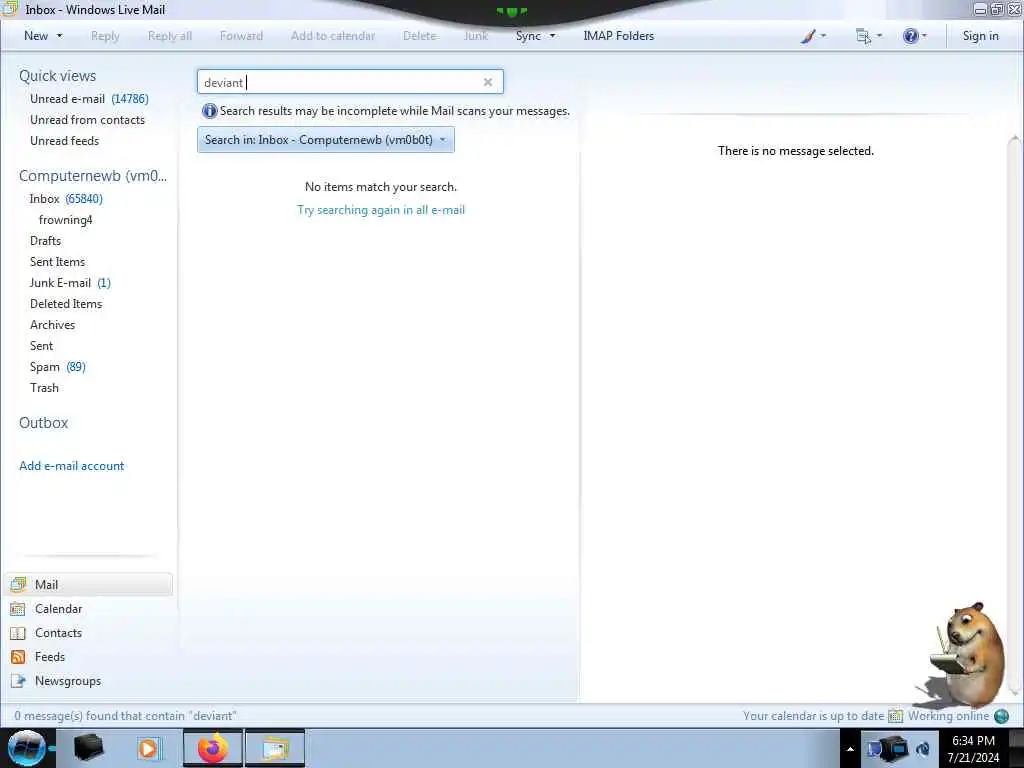Click the Windows Live Mail taskbar icon
This screenshot has width=1024, height=768.
point(276,748)
